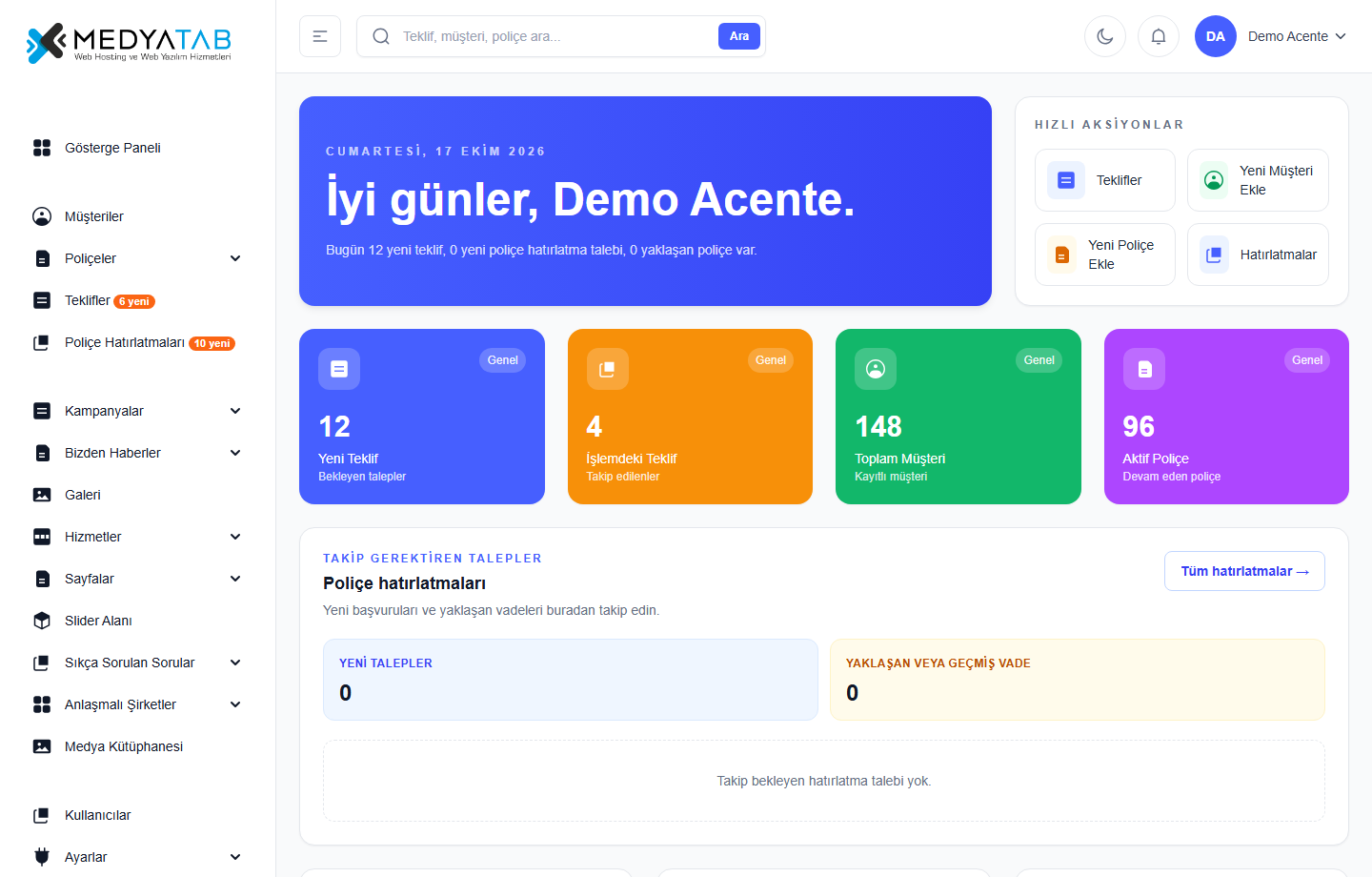Open Gösterge Paneli in the sidebar
This screenshot has height=877, width=1372.
click(x=137, y=148)
